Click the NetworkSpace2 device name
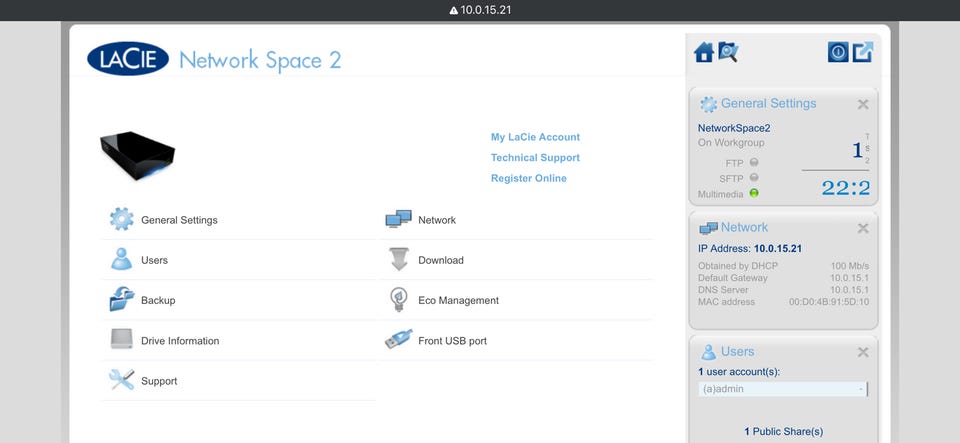Screen dimensions: 960x443 [734, 128]
